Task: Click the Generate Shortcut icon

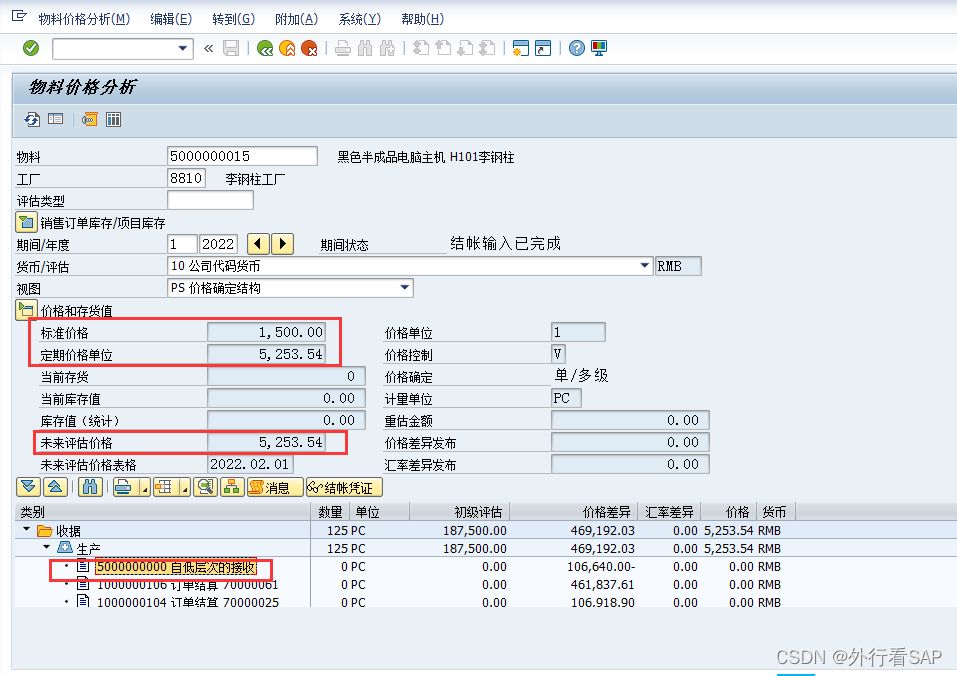Action: tap(543, 48)
